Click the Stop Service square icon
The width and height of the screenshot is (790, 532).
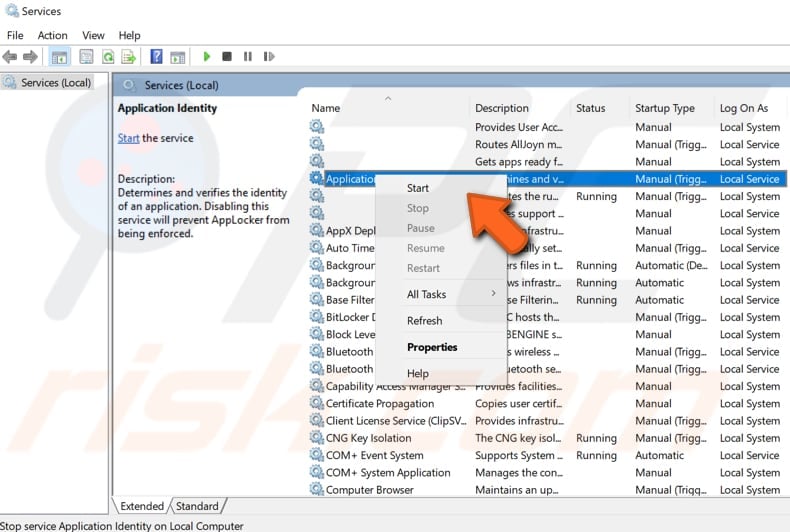click(x=227, y=56)
